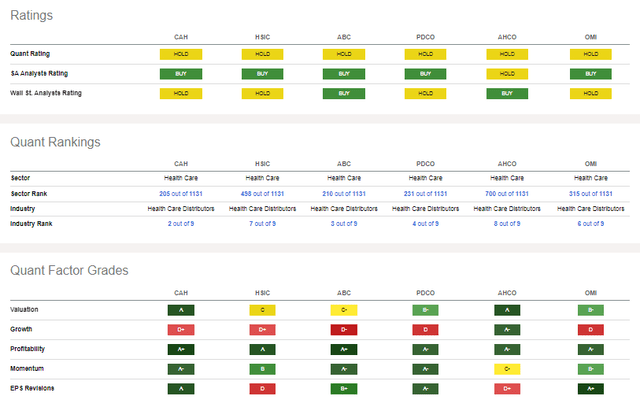Click CAH Valuation grade A badge

click(x=181, y=310)
